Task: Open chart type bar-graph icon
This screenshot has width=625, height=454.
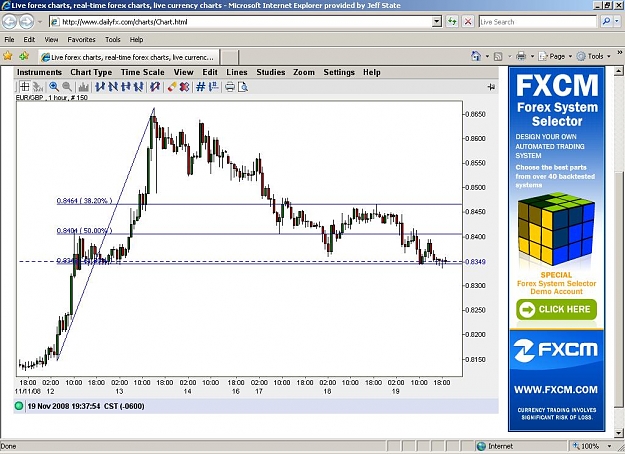Action: 84,86
